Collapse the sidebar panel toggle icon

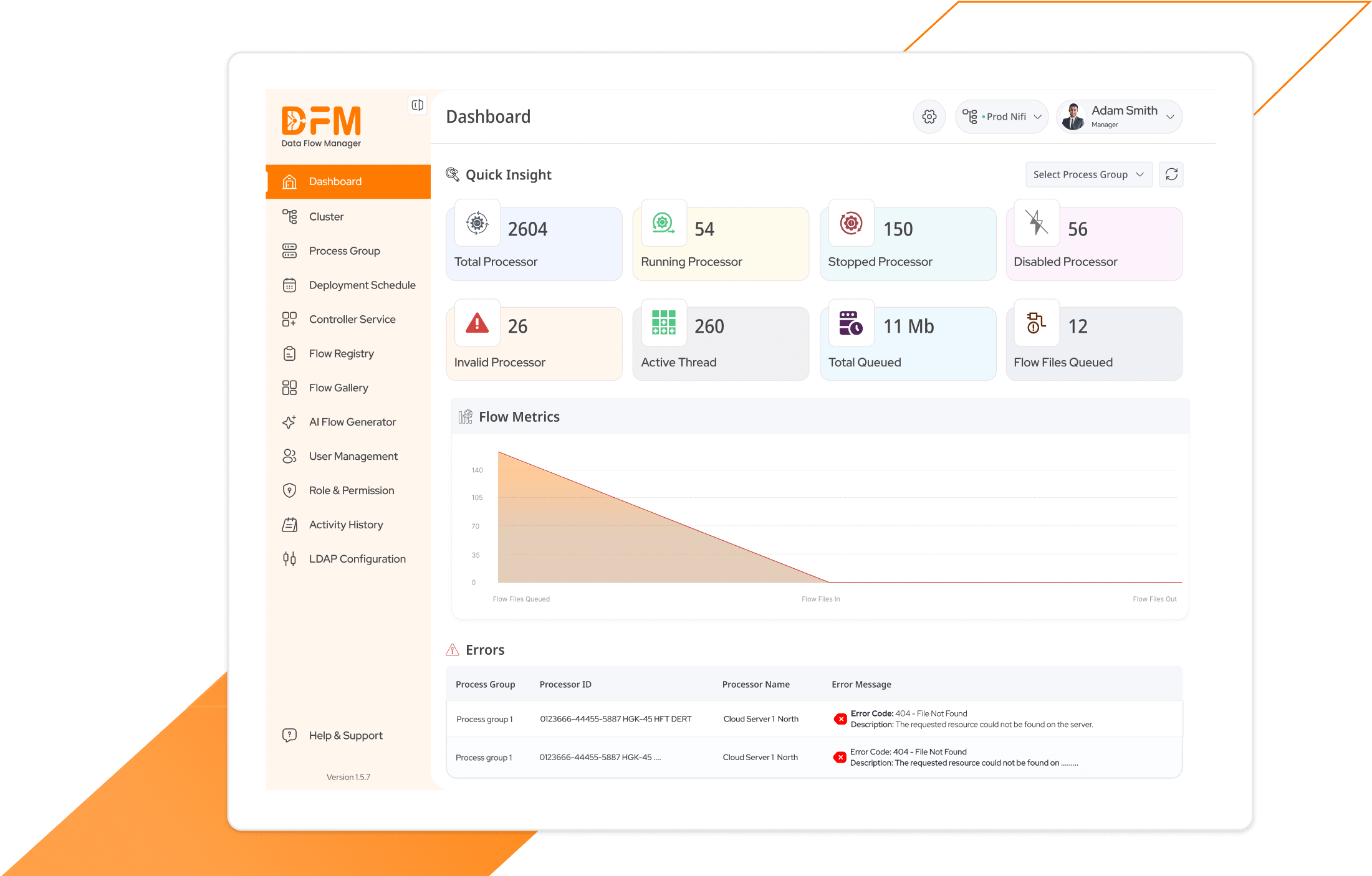(x=417, y=105)
